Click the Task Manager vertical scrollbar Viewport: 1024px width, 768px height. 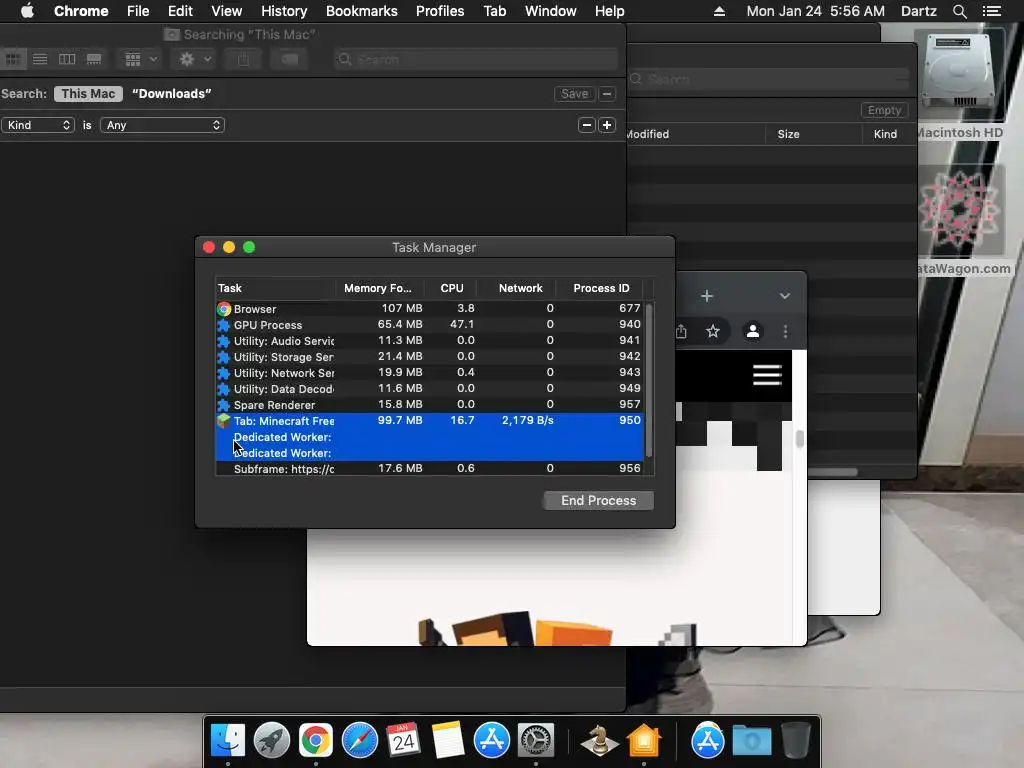(648, 380)
